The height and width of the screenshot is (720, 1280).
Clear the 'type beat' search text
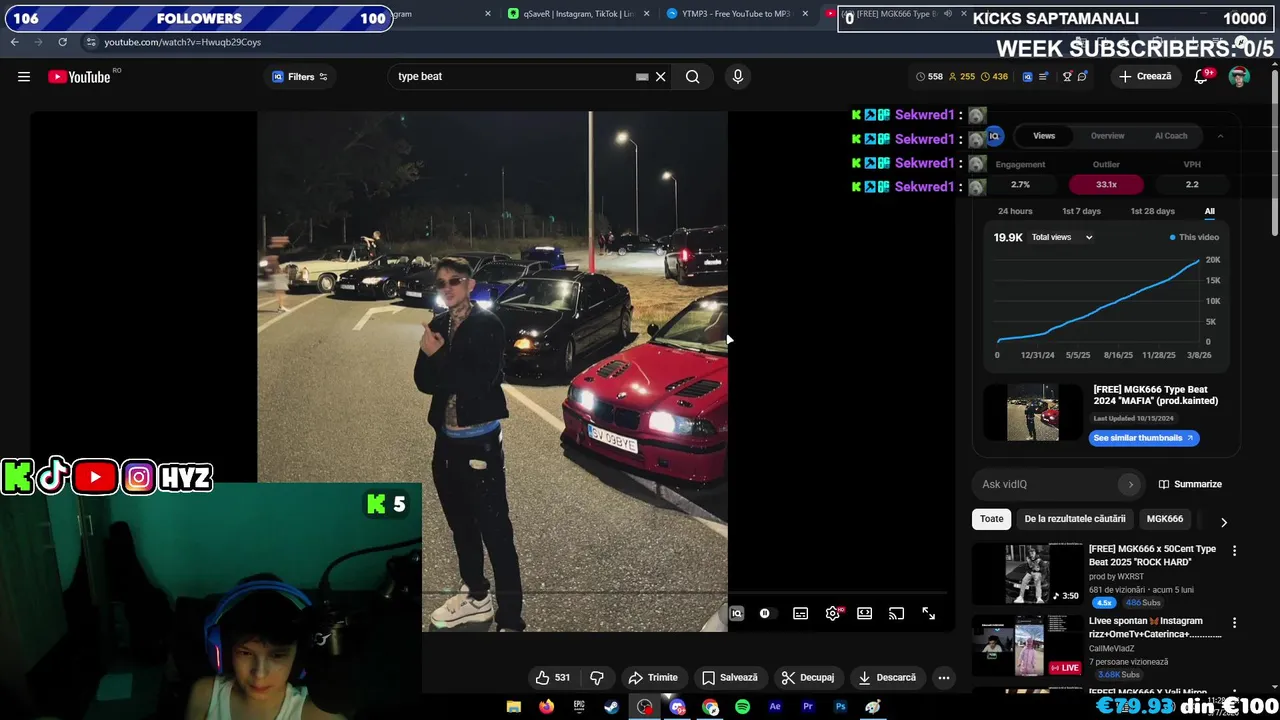(x=661, y=77)
